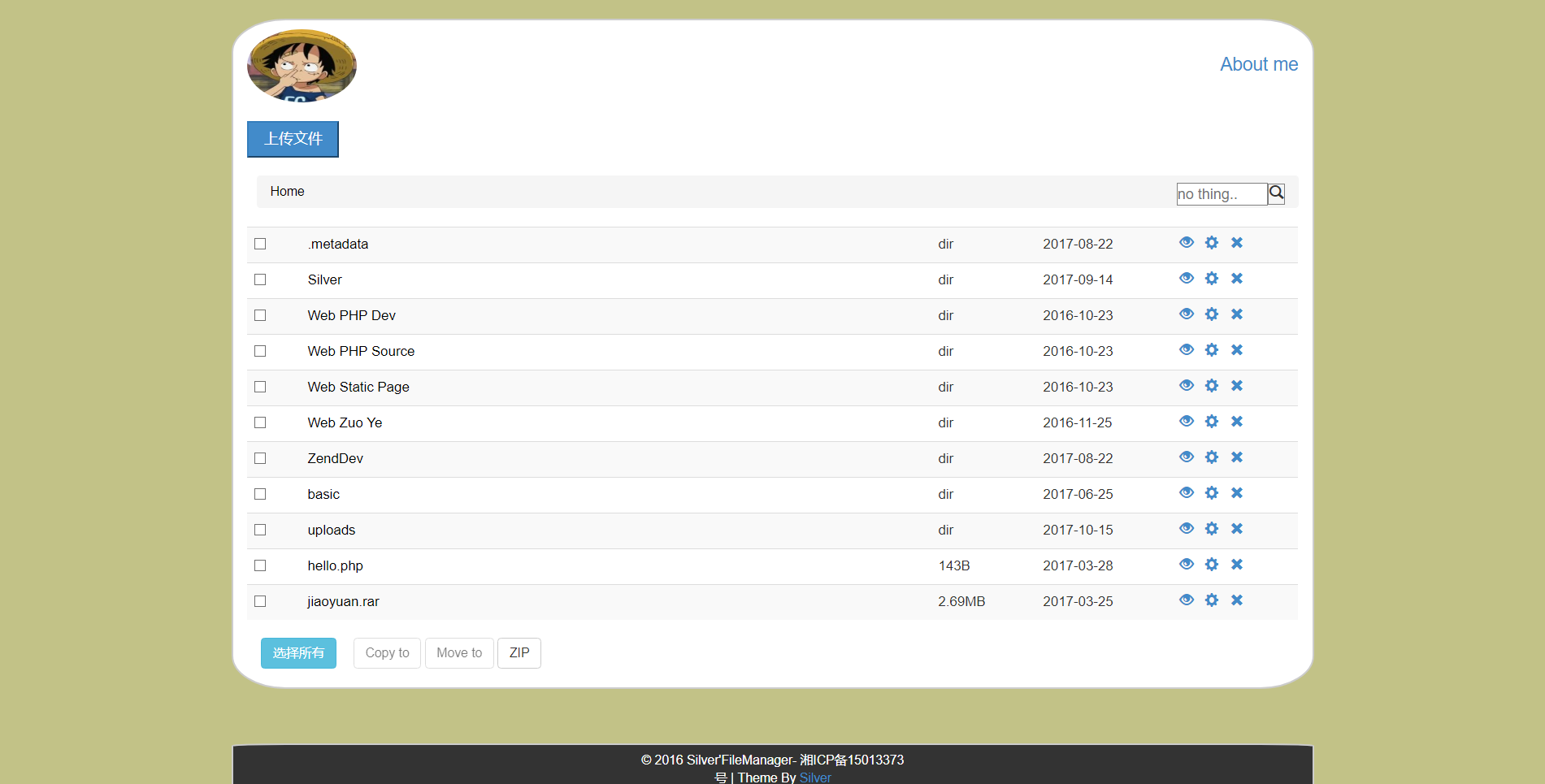Delete ZendDev folder using X icon
Screen dimensions: 1545x784
(1237, 457)
